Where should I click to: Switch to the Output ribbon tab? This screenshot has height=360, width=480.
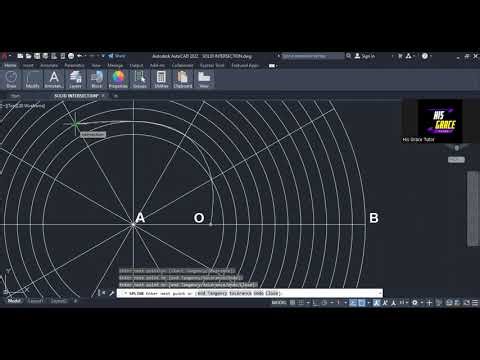(x=136, y=65)
